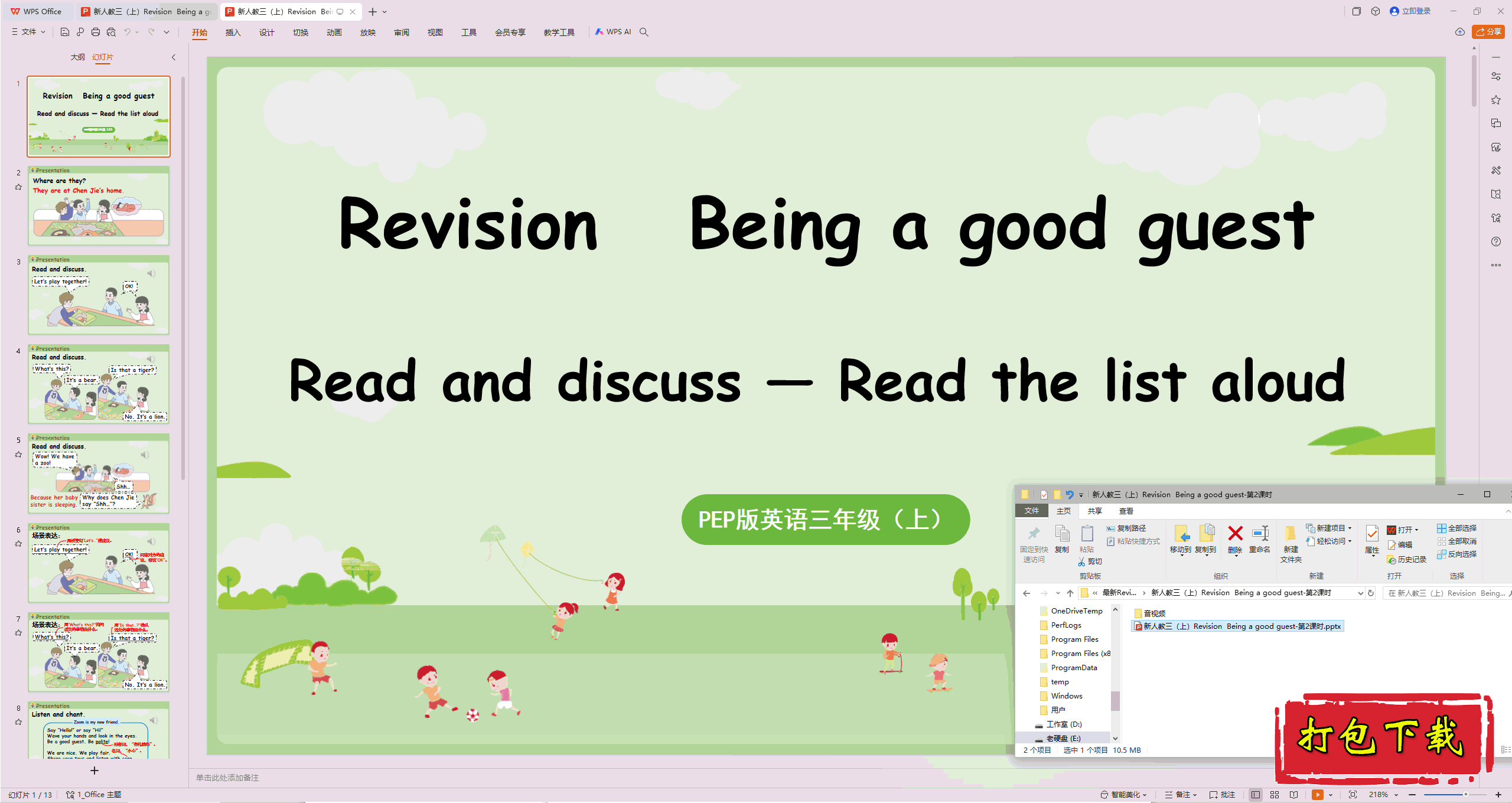This screenshot has height=803, width=1512.
Task: Open the 审阅 ribbon tab
Action: pyautogui.click(x=402, y=32)
